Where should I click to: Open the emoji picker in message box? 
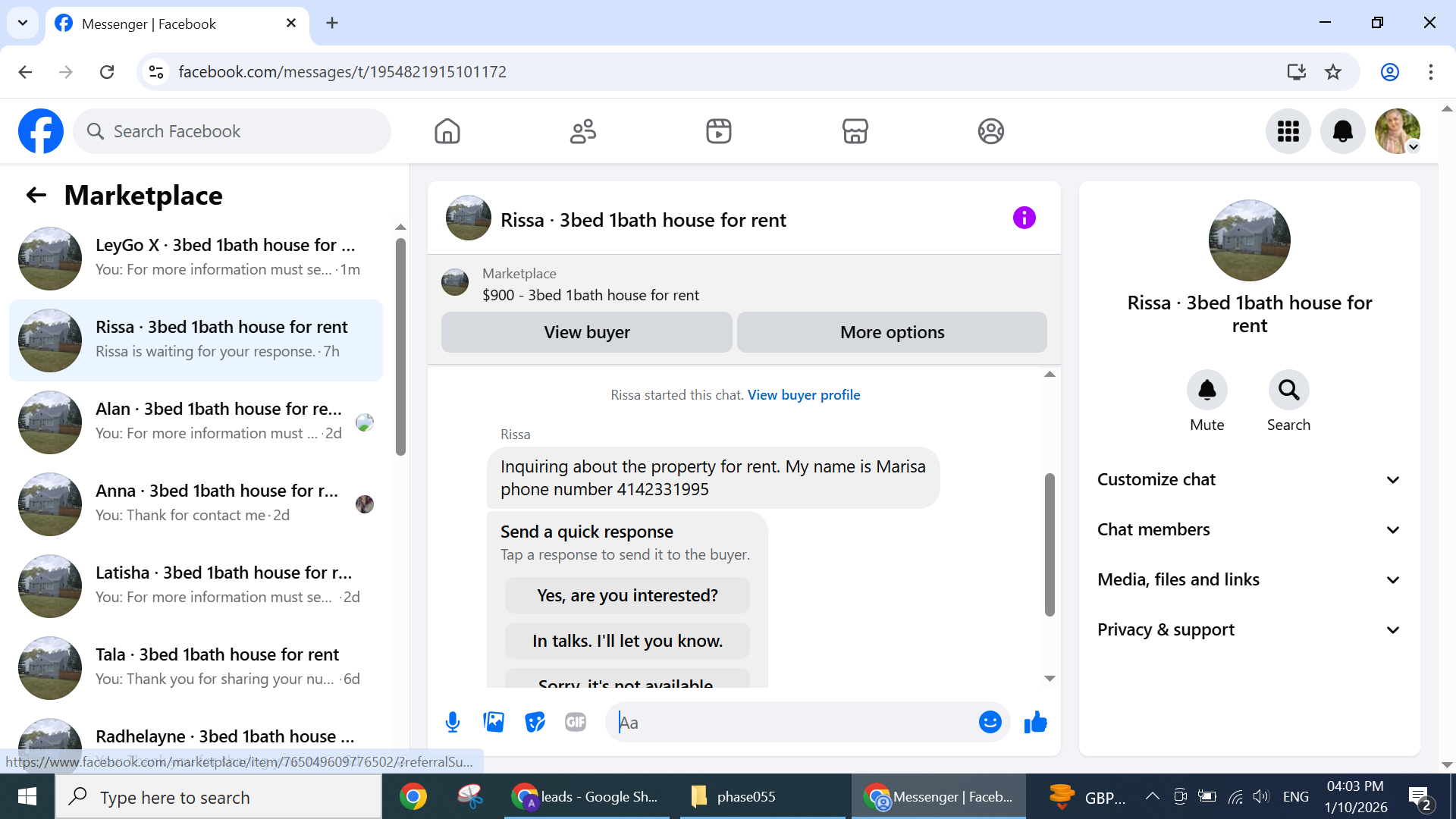coord(990,722)
